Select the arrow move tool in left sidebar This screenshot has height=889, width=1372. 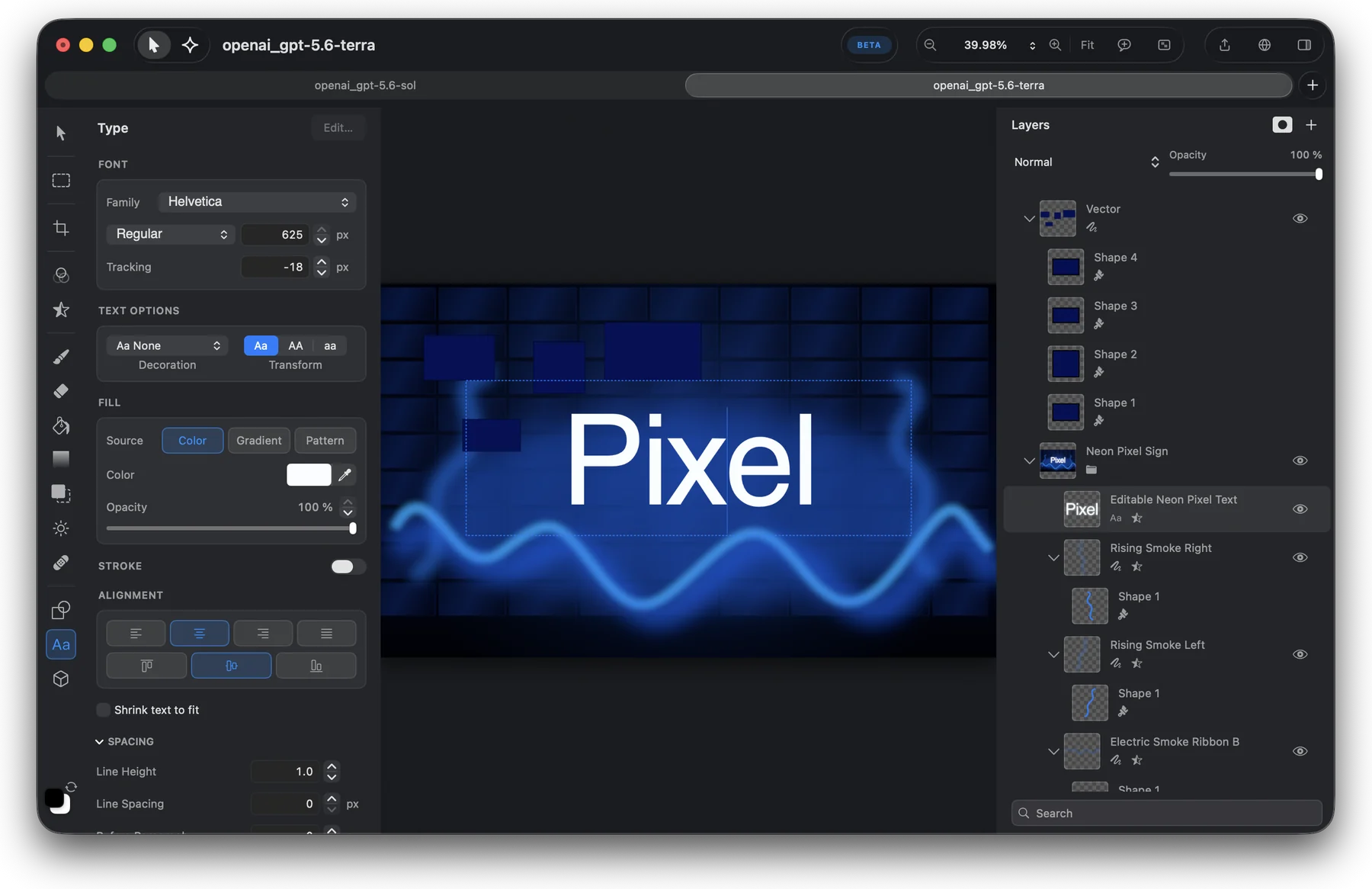(61, 133)
